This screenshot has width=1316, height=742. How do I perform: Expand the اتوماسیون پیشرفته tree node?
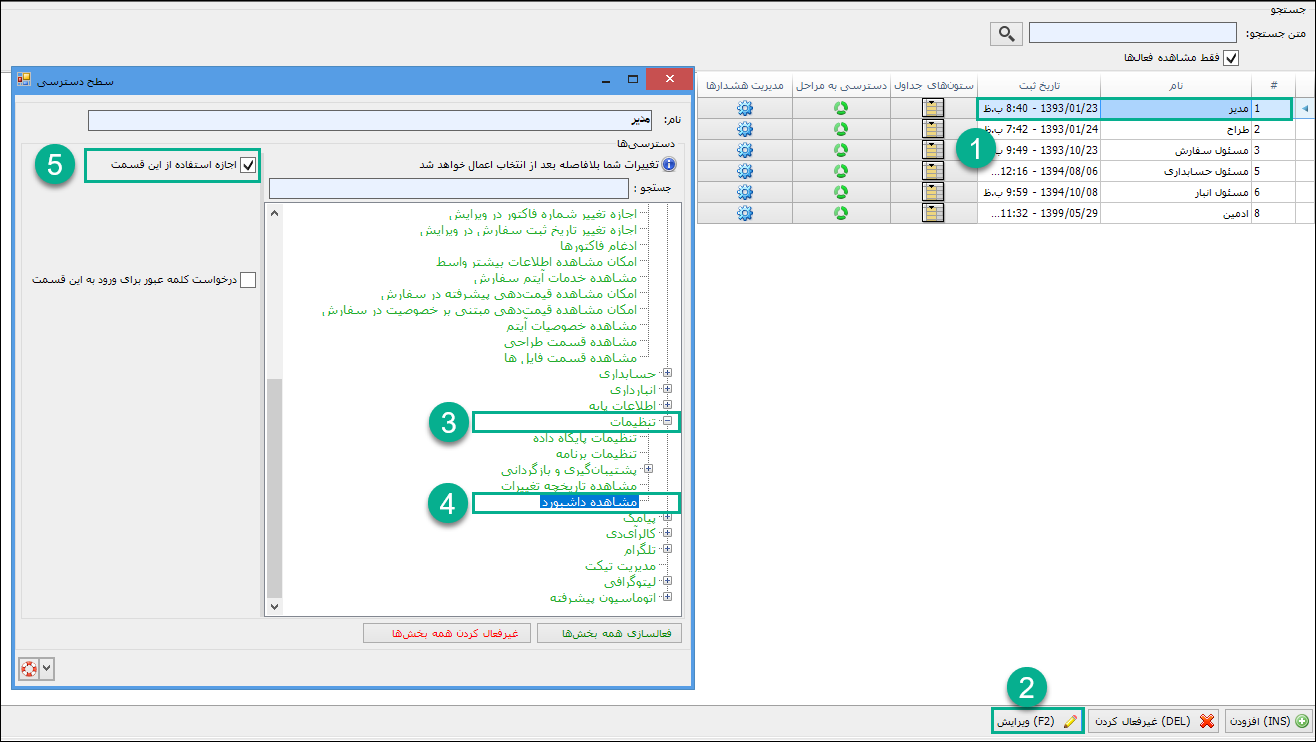click(x=667, y=597)
